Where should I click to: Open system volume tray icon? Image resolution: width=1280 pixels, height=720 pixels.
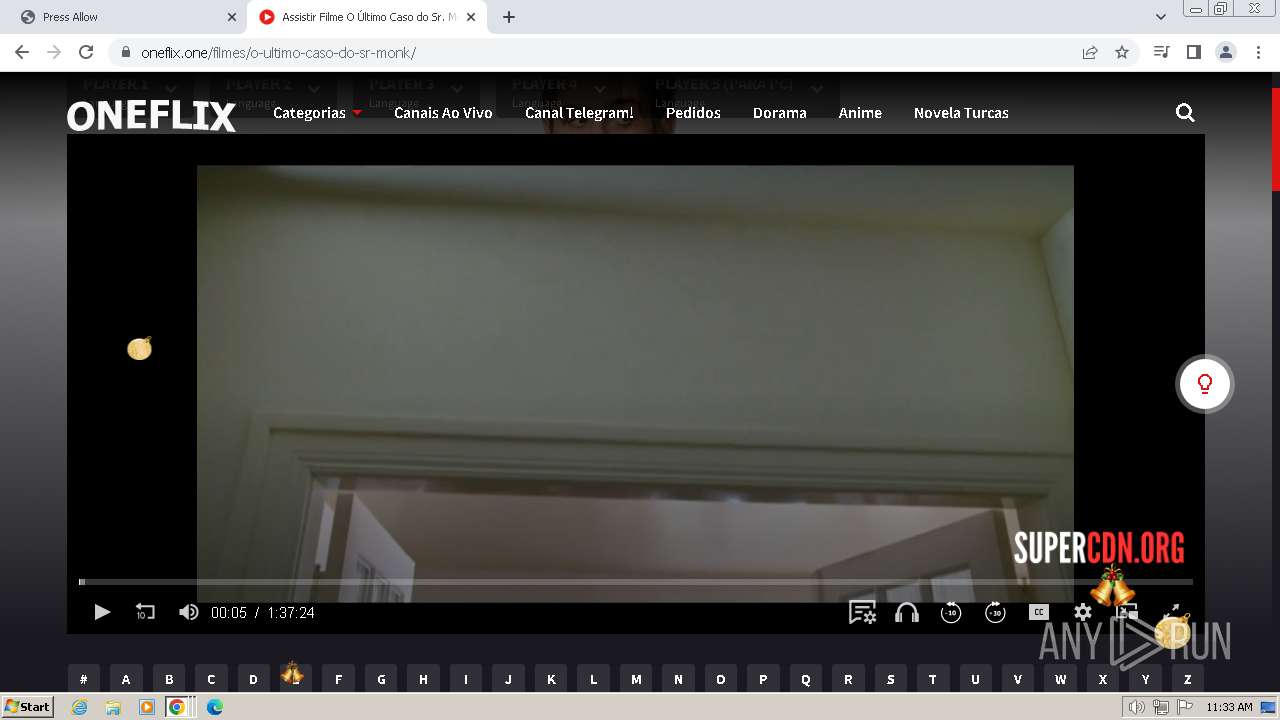click(x=1136, y=707)
